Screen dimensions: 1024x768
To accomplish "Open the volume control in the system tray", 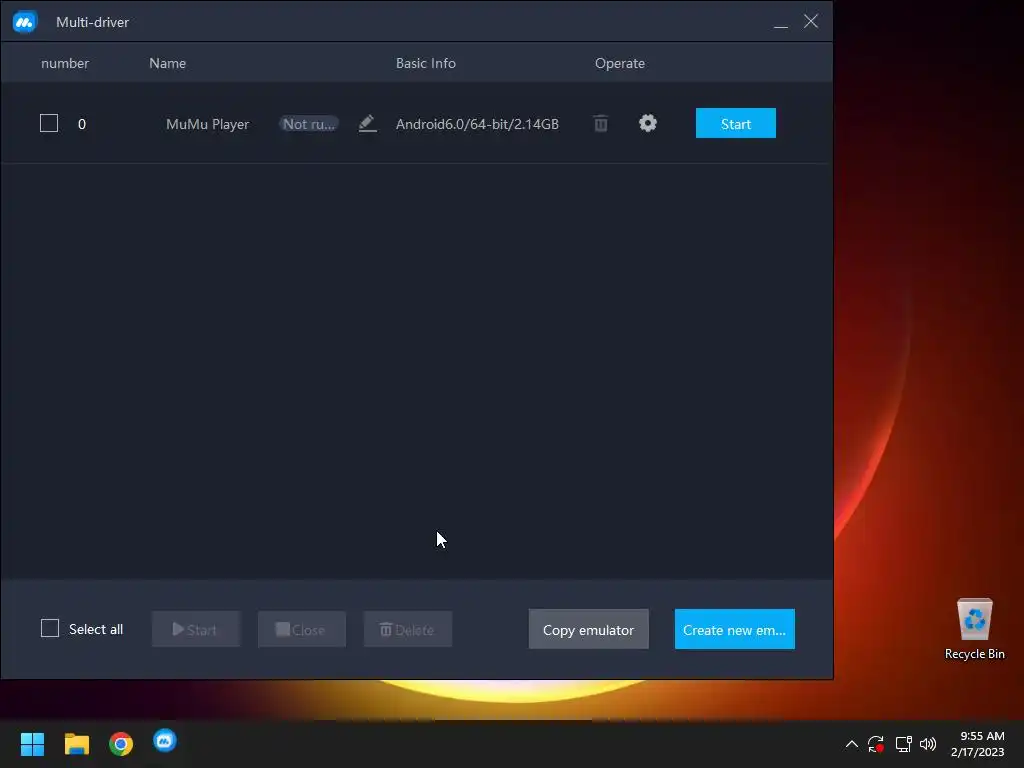I will pyautogui.click(x=928, y=744).
